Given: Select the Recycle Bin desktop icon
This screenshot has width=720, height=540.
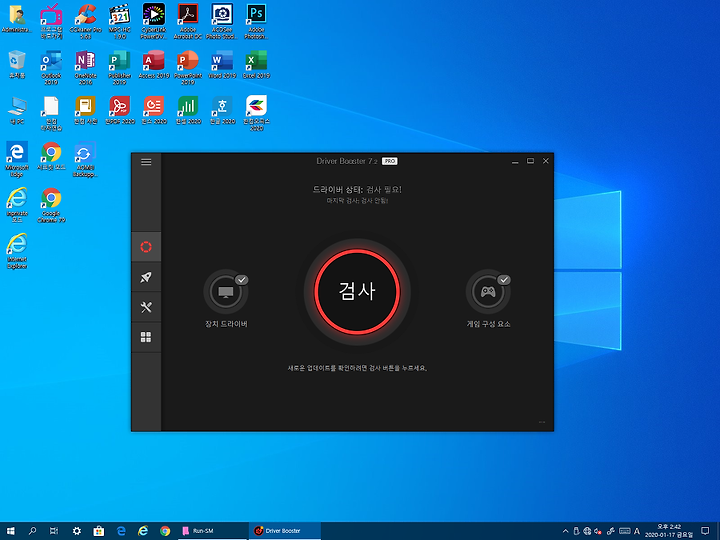Looking at the screenshot, I should click(x=17, y=64).
